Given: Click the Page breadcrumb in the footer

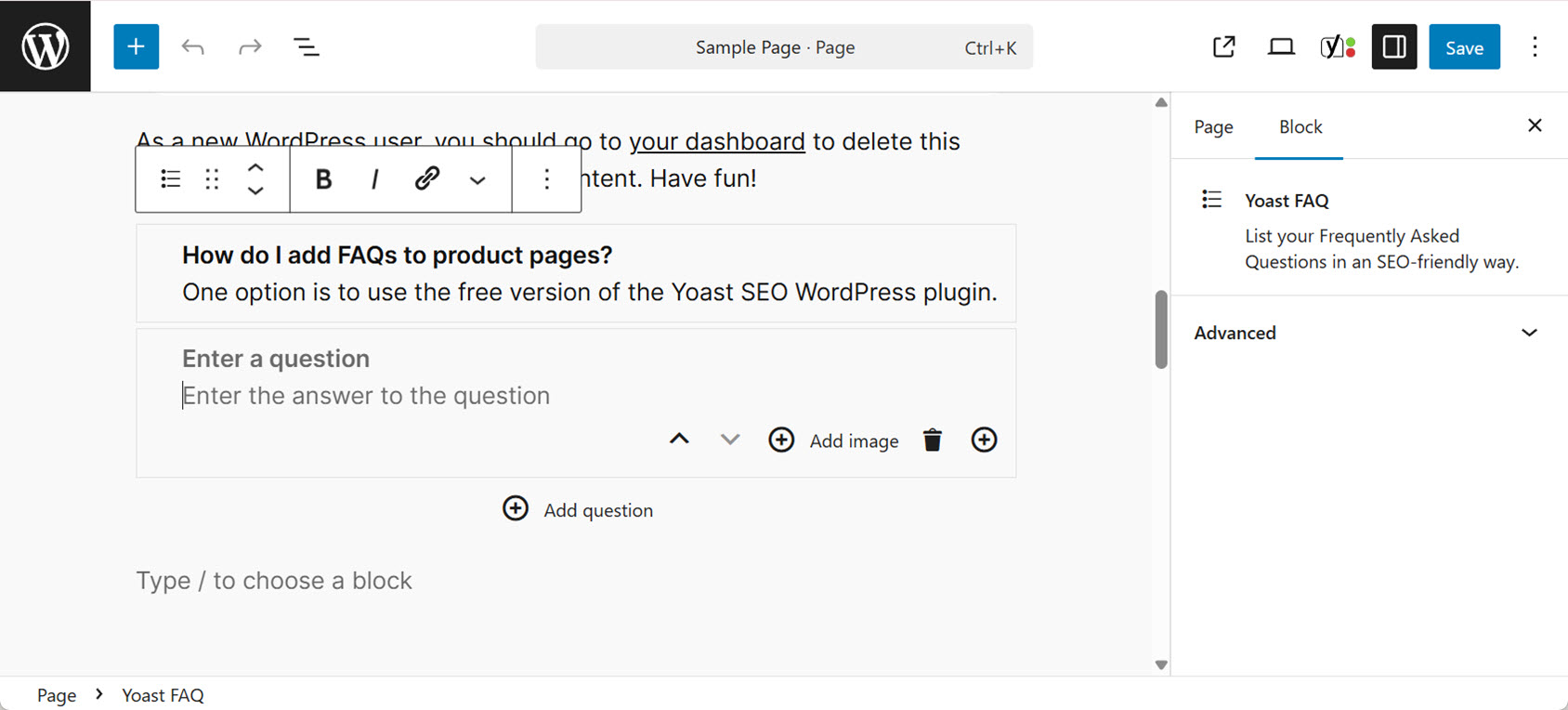Looking at the screenshot, I should 57,695.
